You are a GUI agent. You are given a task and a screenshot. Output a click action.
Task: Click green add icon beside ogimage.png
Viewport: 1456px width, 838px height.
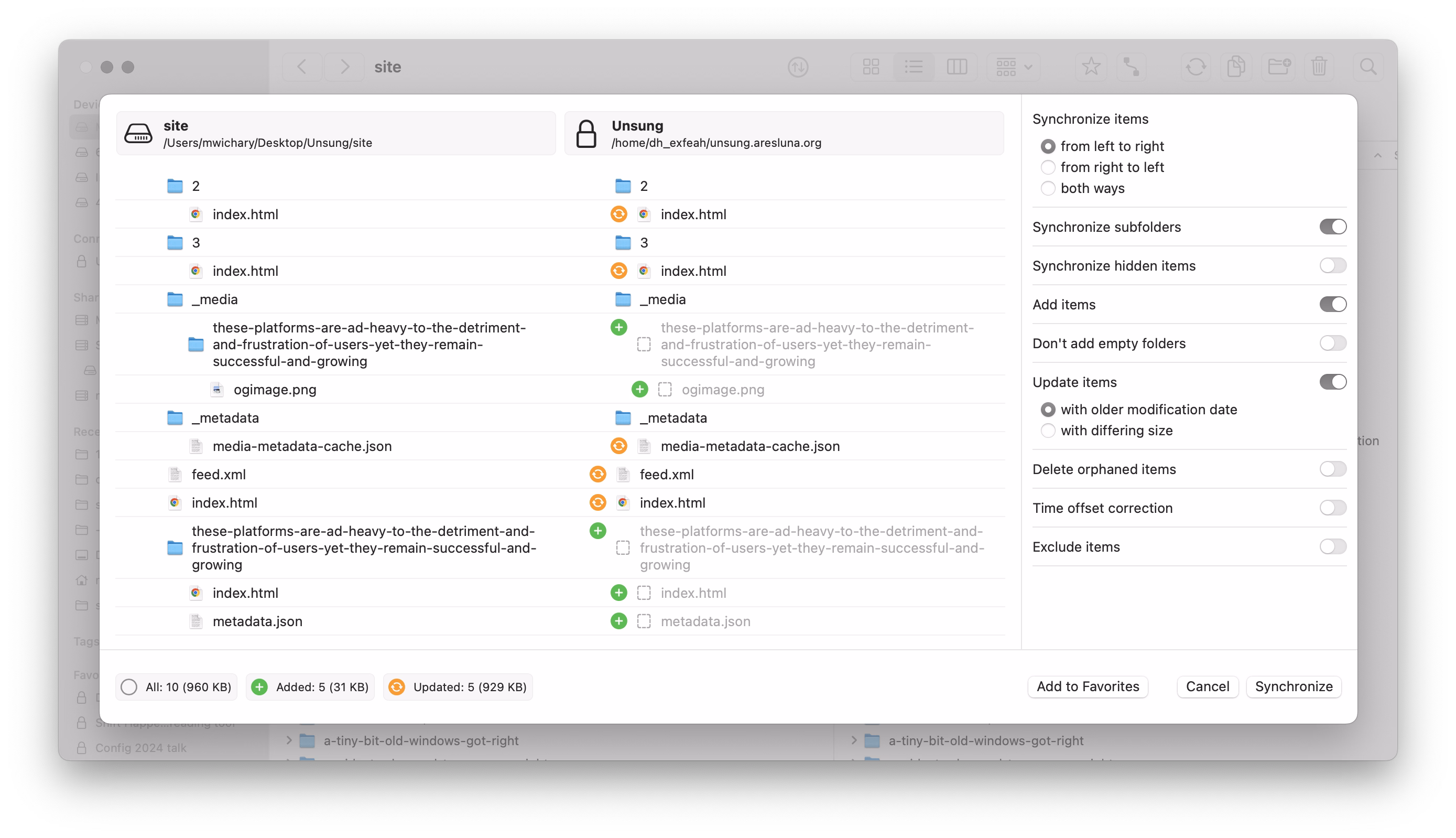(x=639, y=390)
